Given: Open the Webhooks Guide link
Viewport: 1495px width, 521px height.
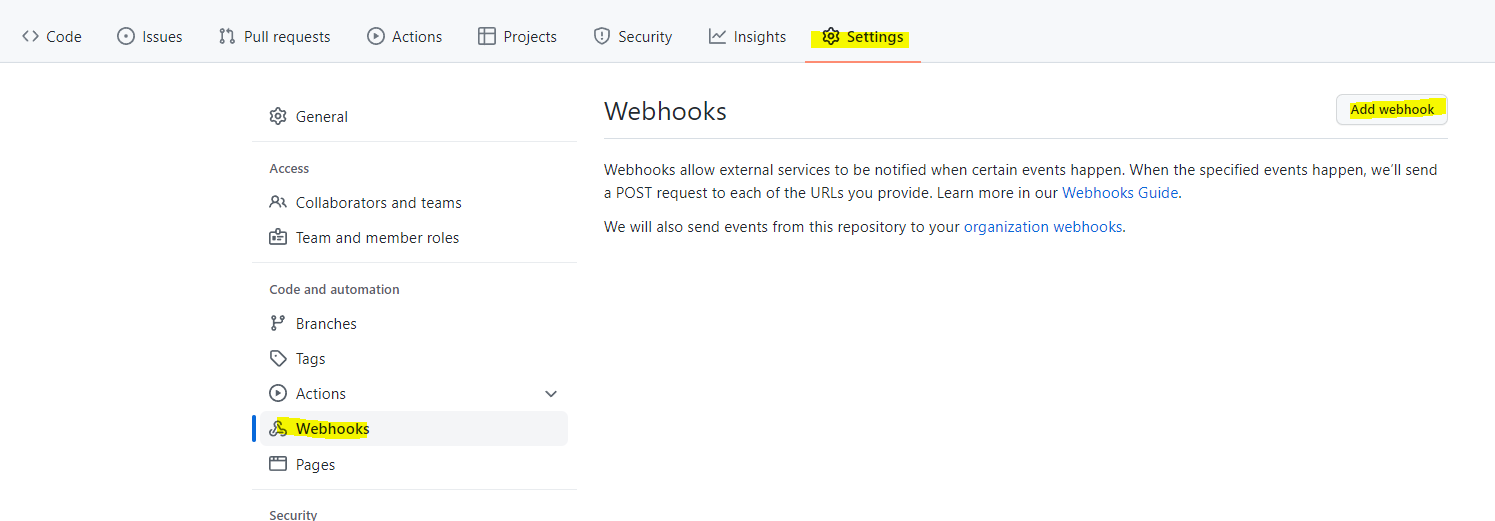Looking at the screenshot, I should 1120,193.
